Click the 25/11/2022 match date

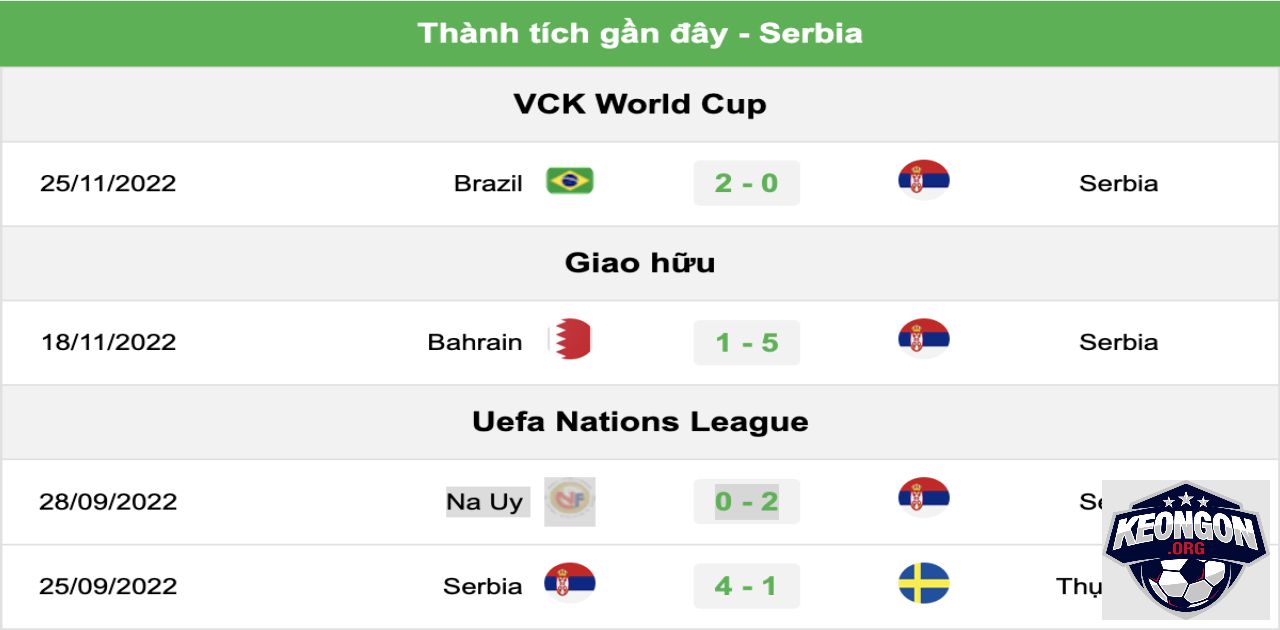[x=108, y=183]
